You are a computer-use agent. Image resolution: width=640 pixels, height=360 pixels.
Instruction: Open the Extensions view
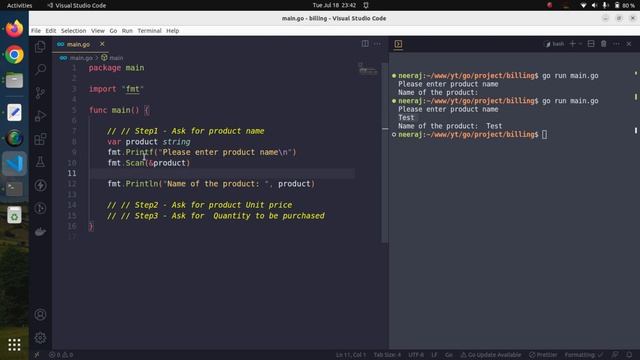(x=40, y=139)
